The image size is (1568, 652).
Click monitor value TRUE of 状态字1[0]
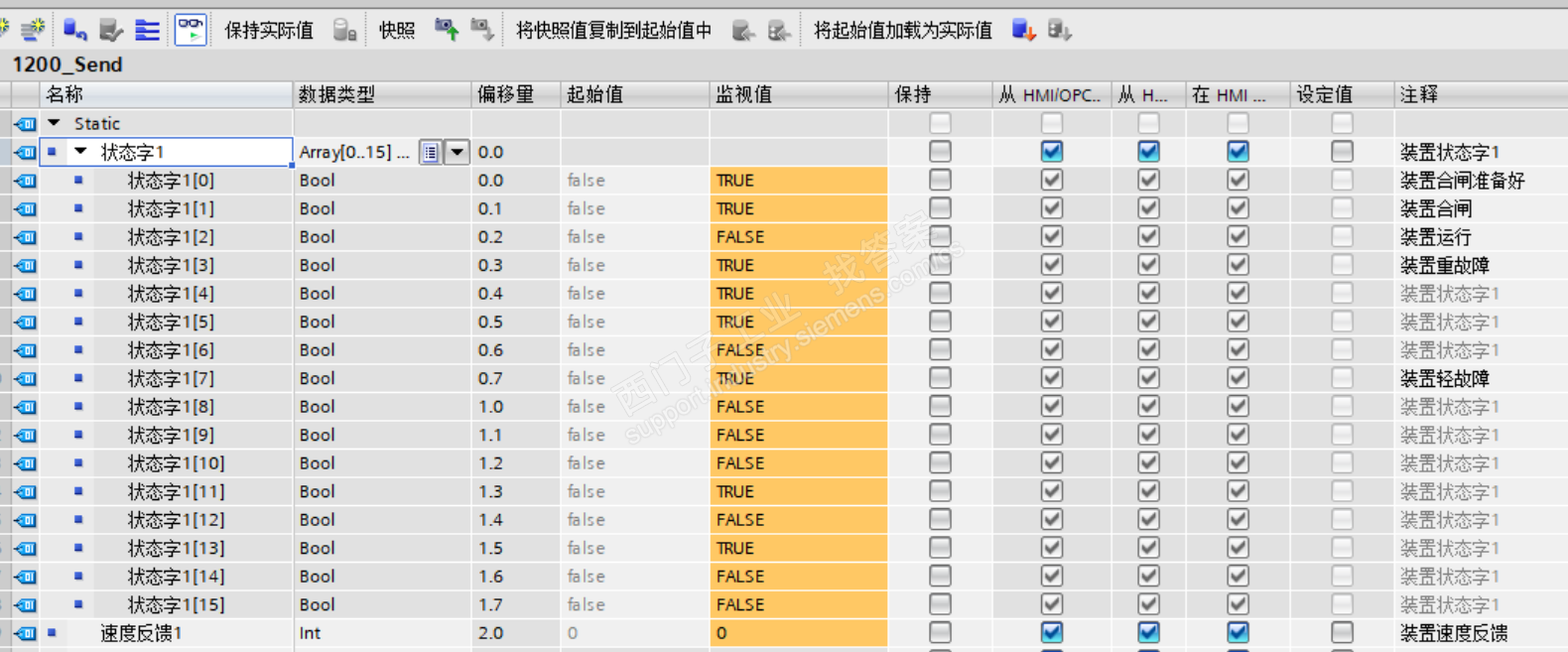799,181
